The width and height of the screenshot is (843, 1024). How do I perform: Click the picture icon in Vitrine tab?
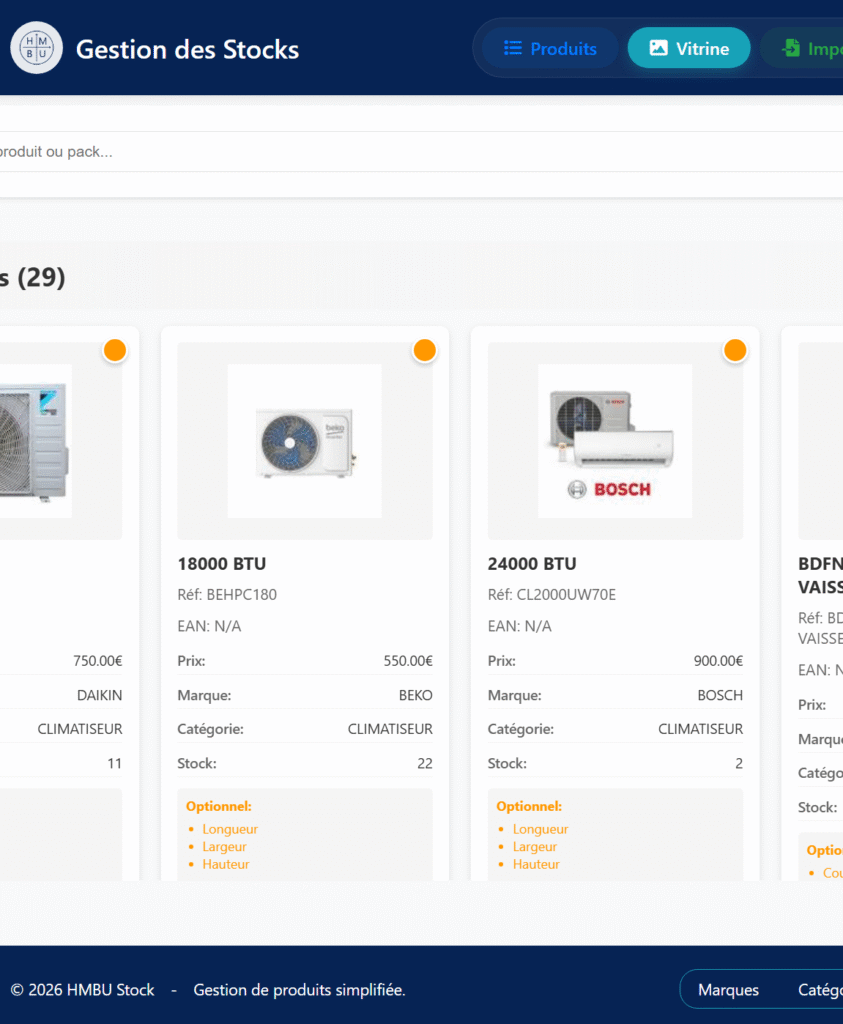tap(658, 48)
